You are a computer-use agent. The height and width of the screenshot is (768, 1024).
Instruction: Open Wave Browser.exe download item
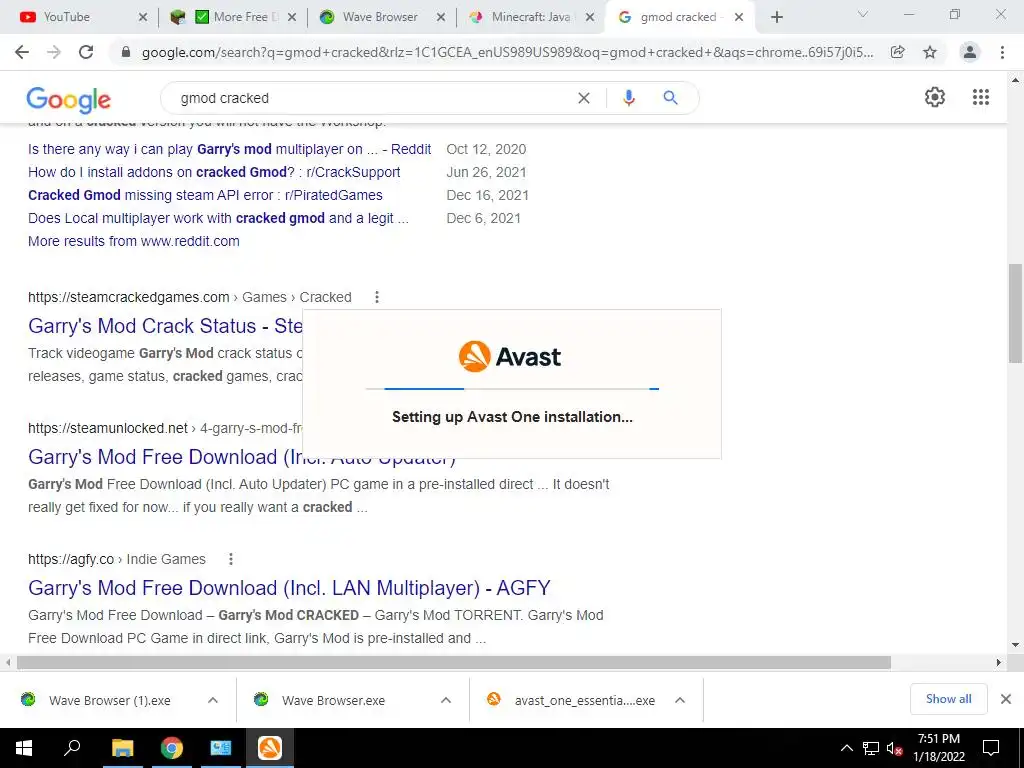click(x=332, y=700)
